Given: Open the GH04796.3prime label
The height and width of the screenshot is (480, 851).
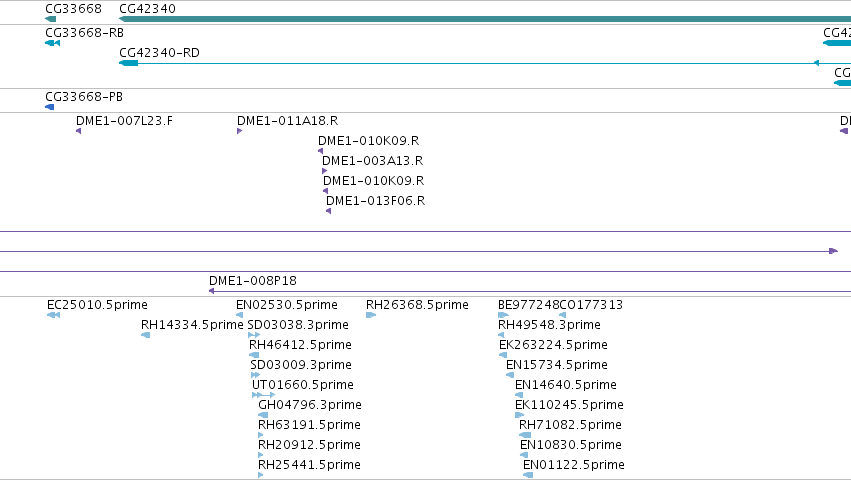Looking at the screenshot, I should tap(310, 405).
